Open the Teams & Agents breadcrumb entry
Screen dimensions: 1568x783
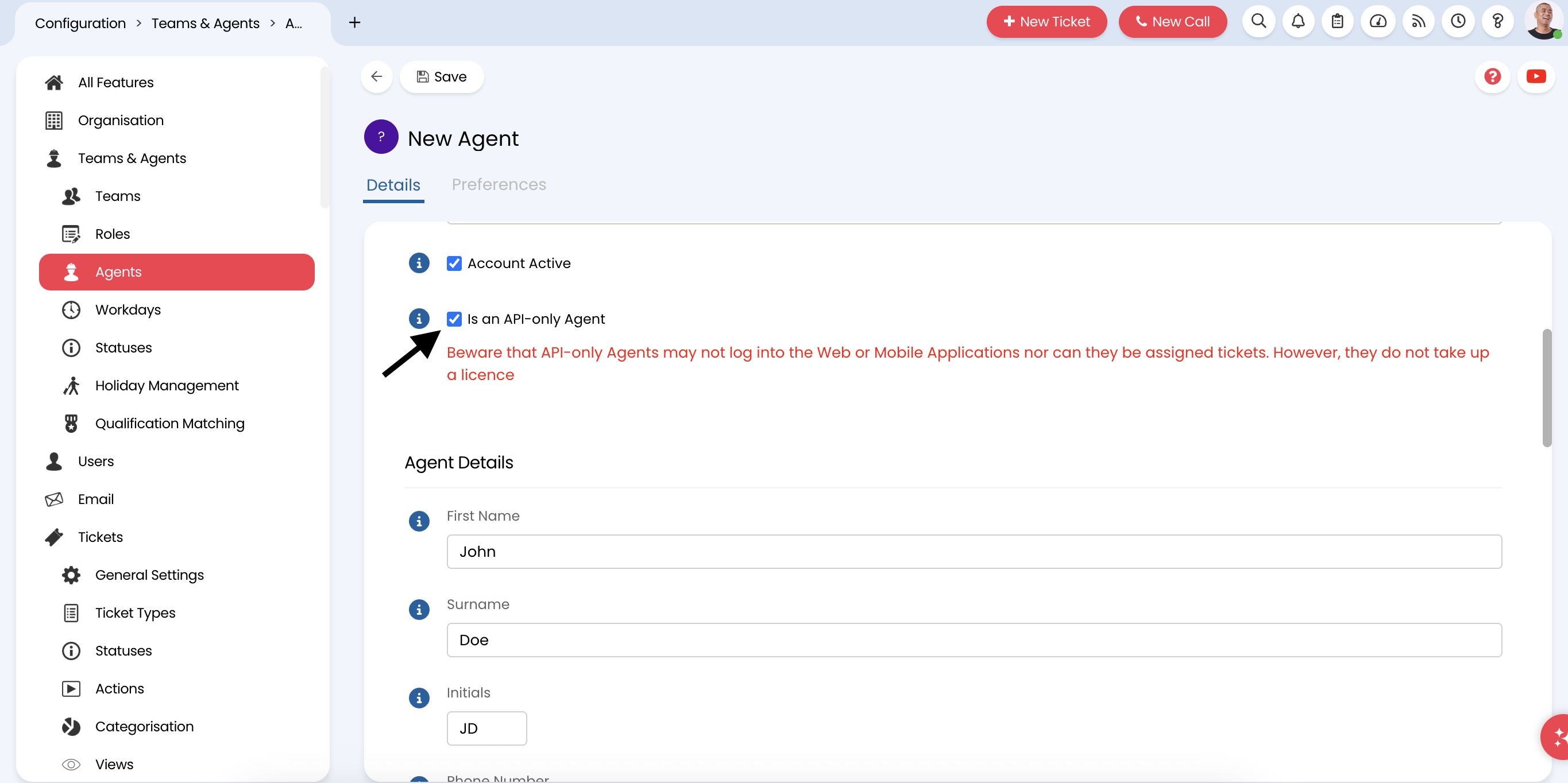pyautogui.click(x=205, y=23)
